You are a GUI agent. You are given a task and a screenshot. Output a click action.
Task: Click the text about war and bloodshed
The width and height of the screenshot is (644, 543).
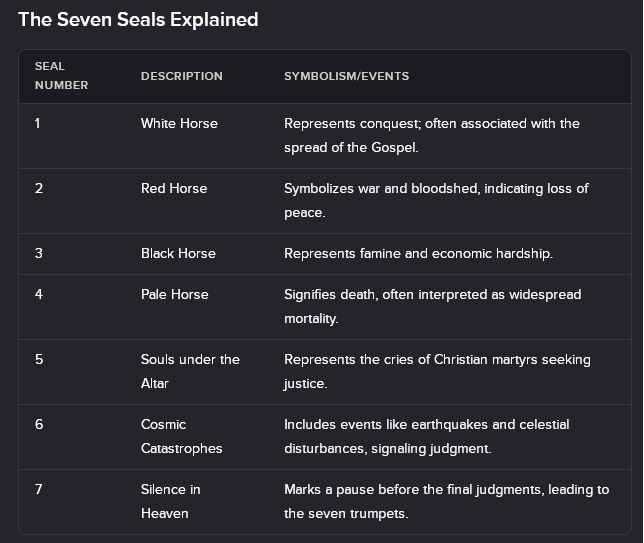pyautogui.click(x=436, y=200)
